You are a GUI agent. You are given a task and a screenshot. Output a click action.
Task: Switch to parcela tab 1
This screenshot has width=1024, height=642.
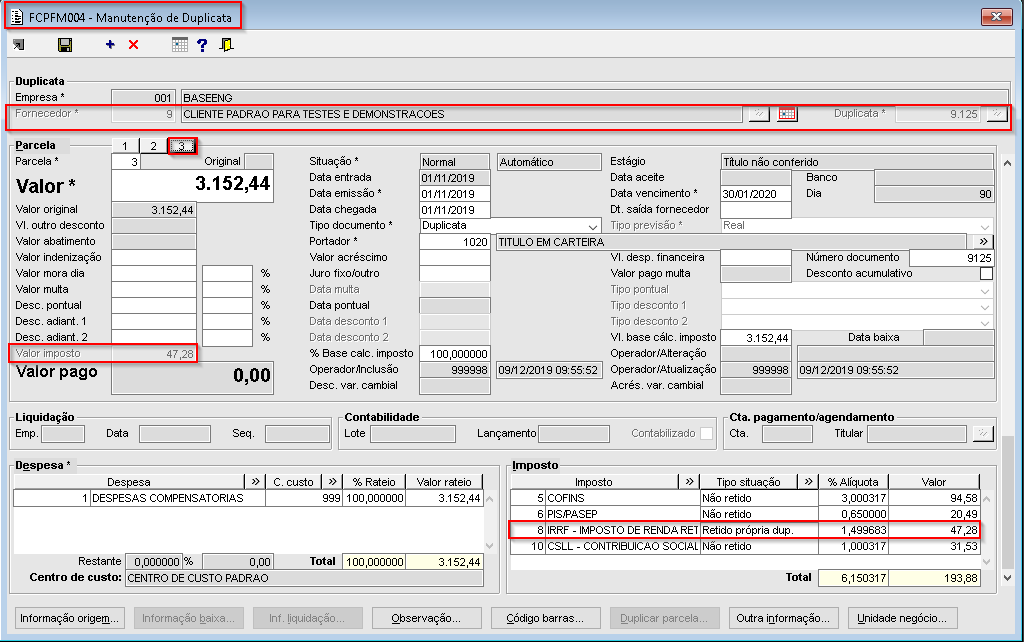(124, 146)
